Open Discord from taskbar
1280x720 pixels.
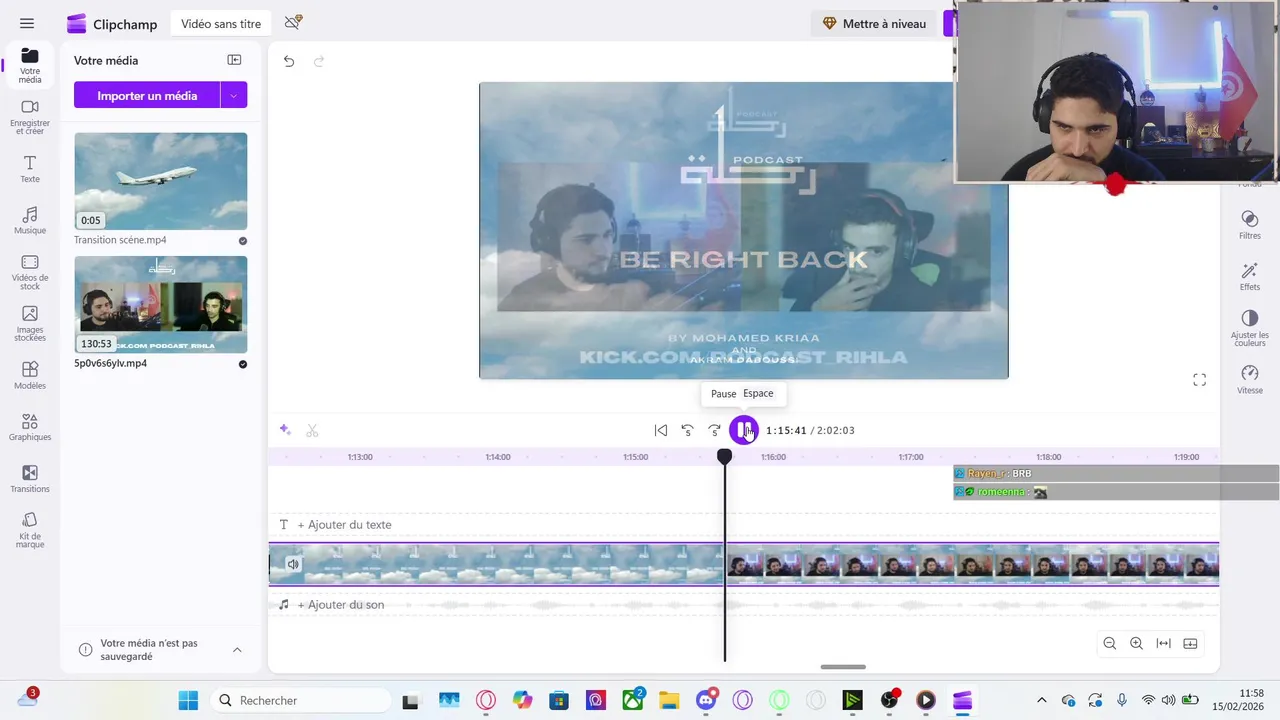pyautogui.click(x=707, y=700)
